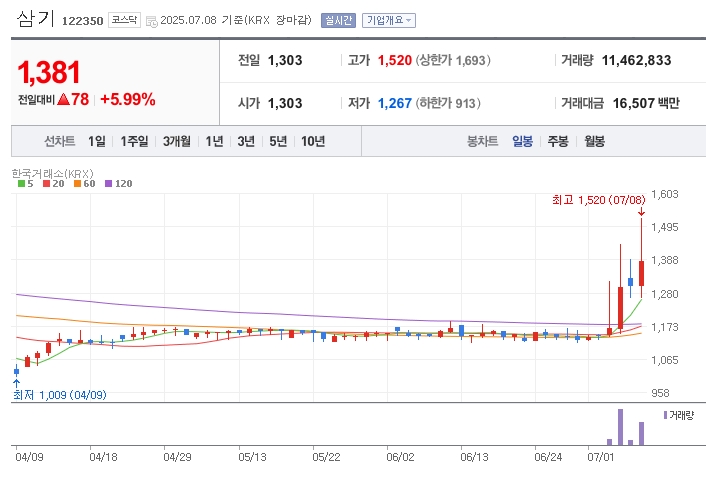
Task: Click the 한국거래소(KRX) chart label
Action: point(53,173)
